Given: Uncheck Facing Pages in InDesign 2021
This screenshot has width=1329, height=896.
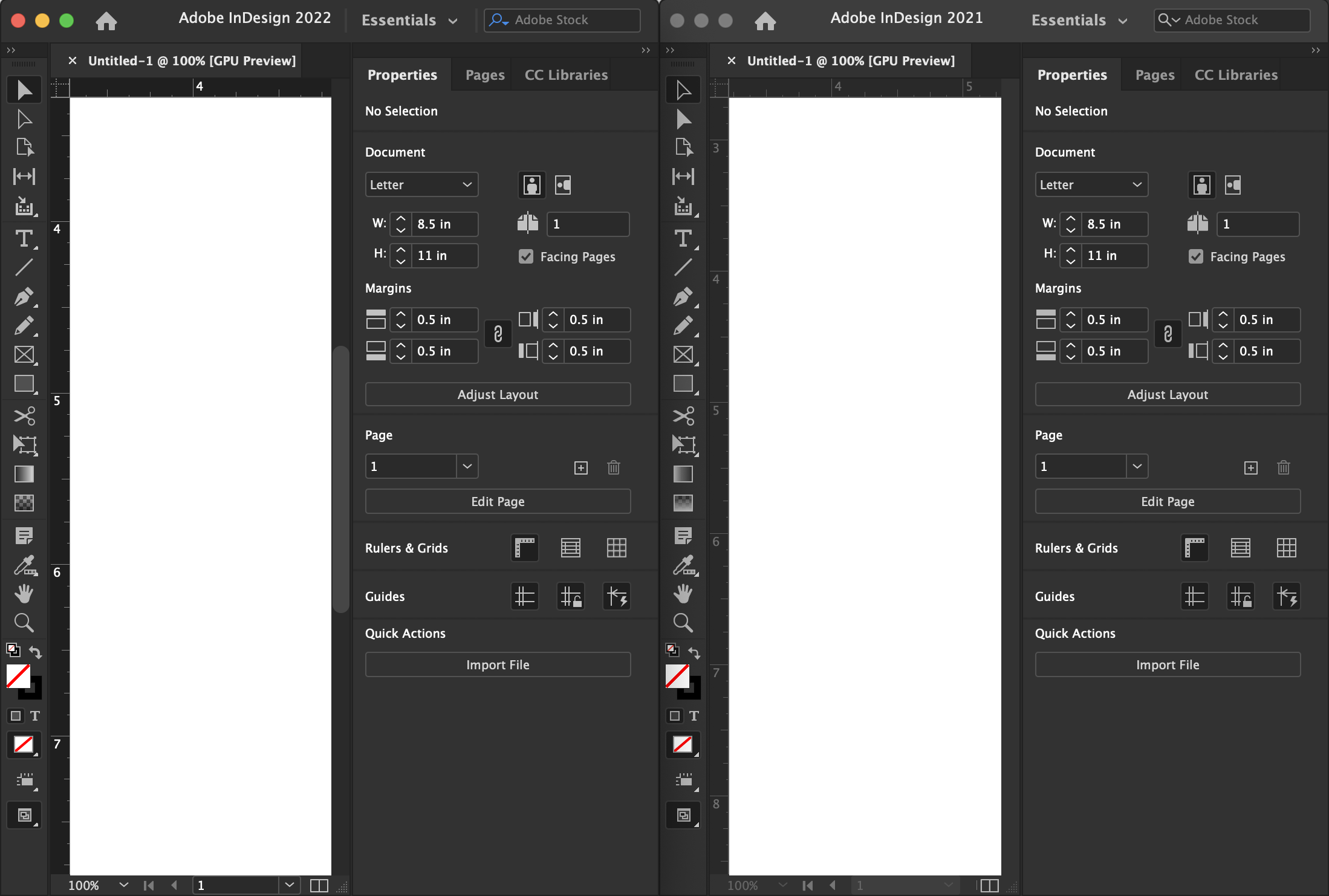Looking at the screenshot, I should click(1195, 256).
